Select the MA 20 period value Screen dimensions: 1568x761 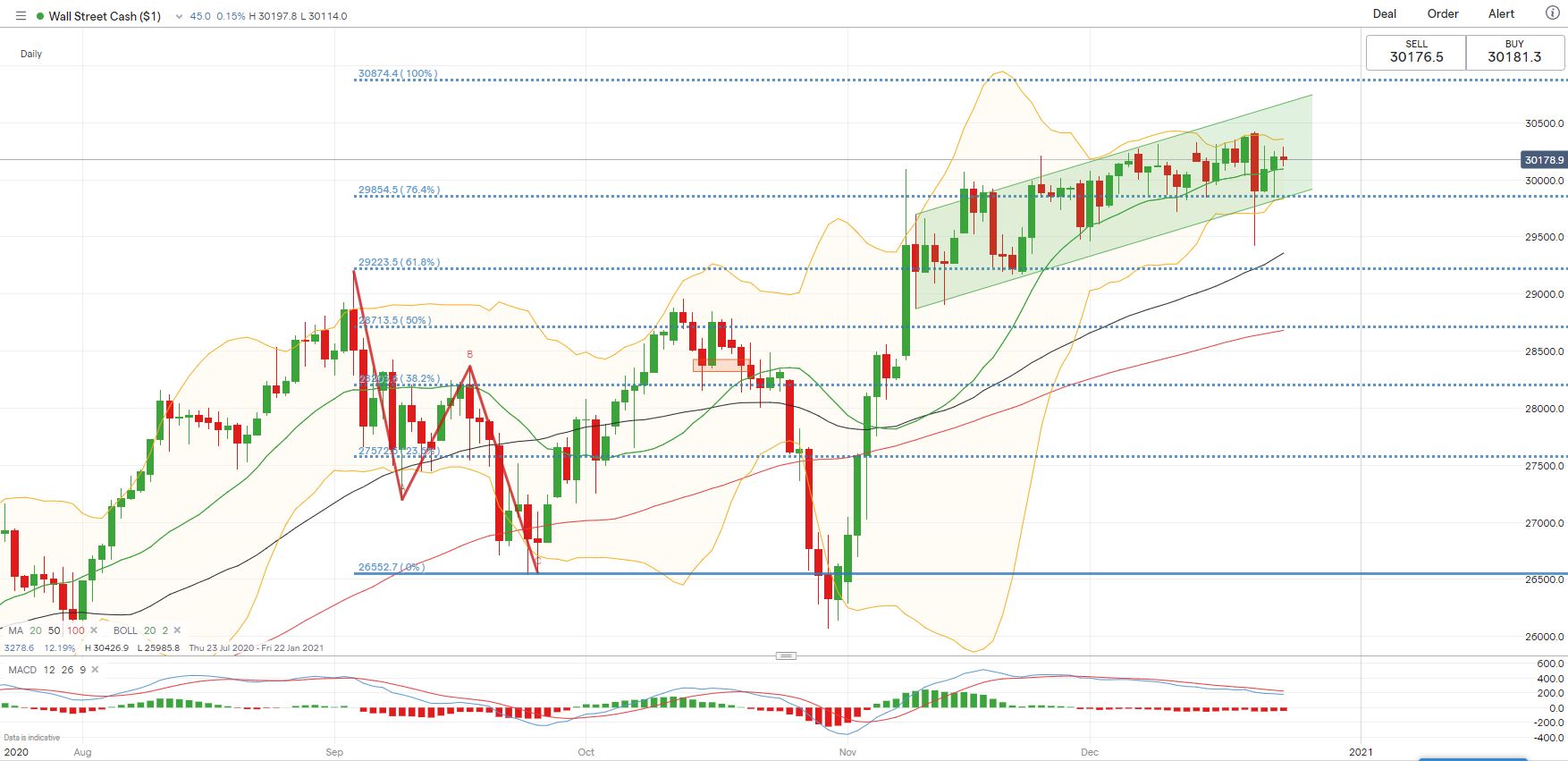[x=36, y=630]
